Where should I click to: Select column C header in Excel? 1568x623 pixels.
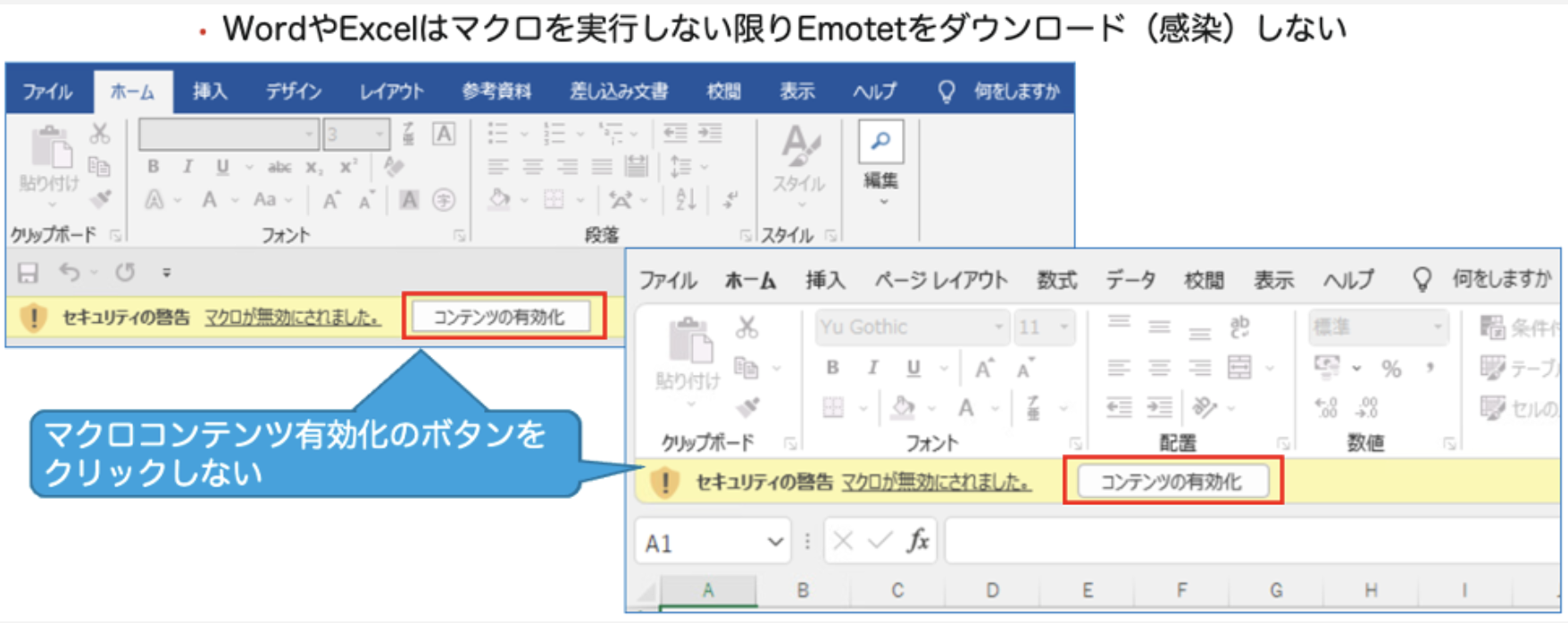click(x=897, y=590)
